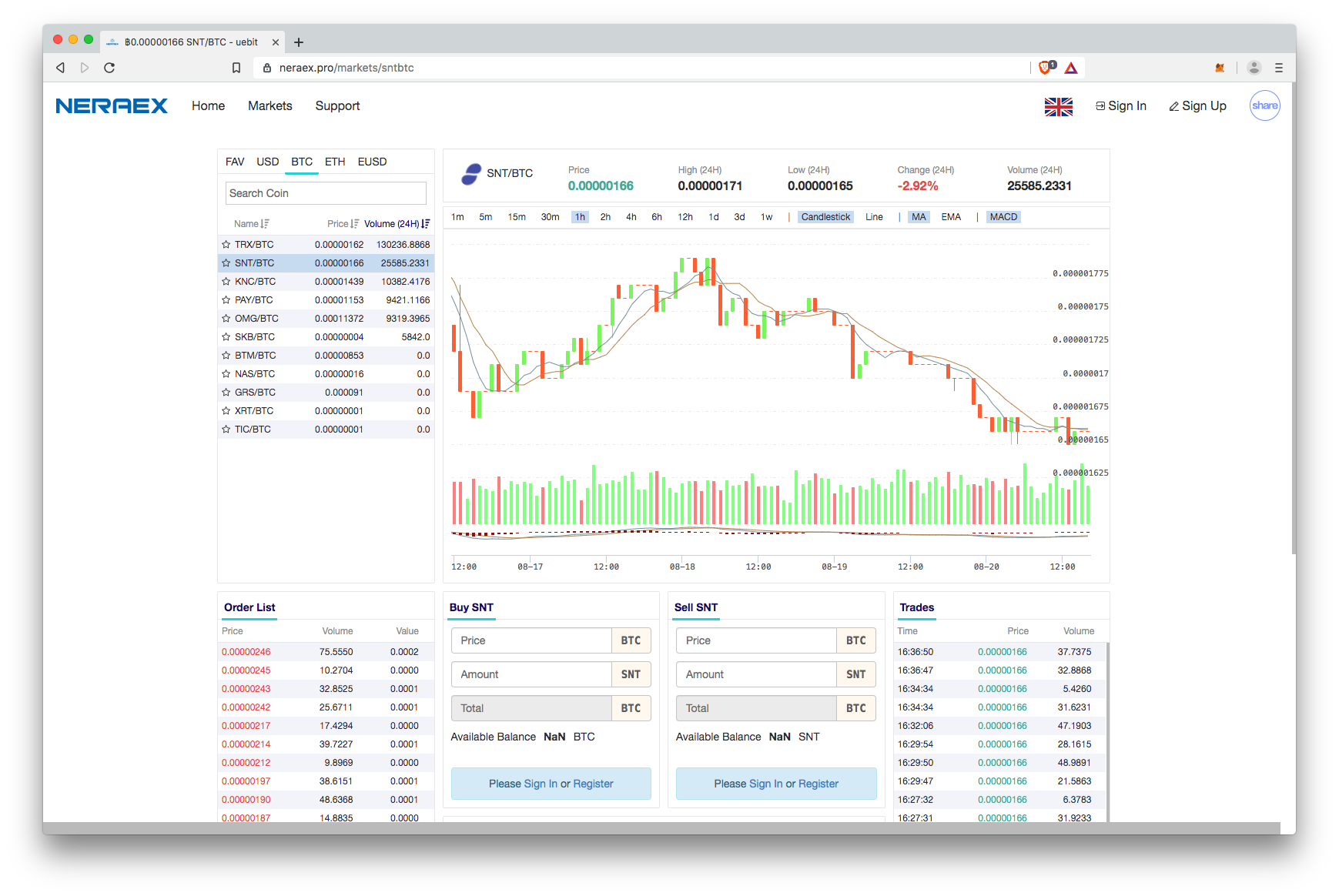Favorite the NAS/BTC star
The image size is (1339, 896).
(226, 374)
